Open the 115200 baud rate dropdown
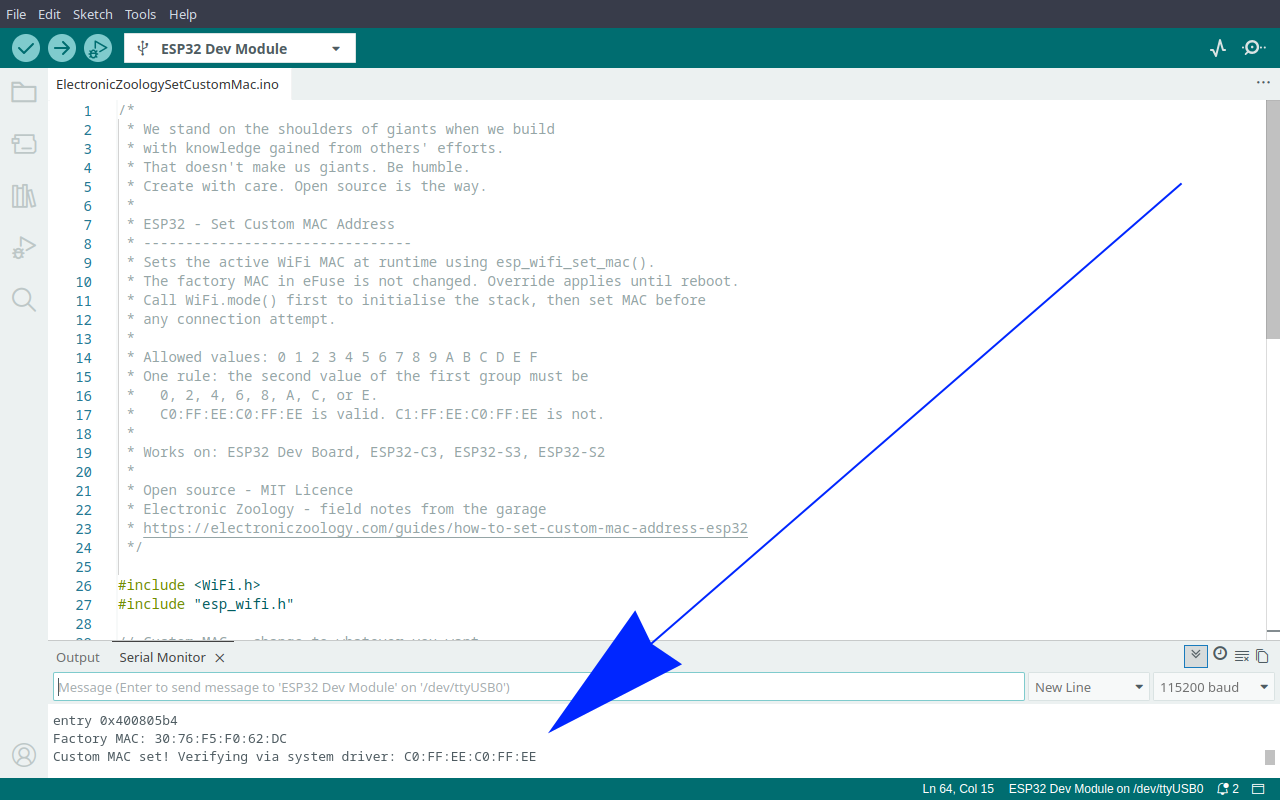This screenshot has width=1280, height=800. [1215, 687]
